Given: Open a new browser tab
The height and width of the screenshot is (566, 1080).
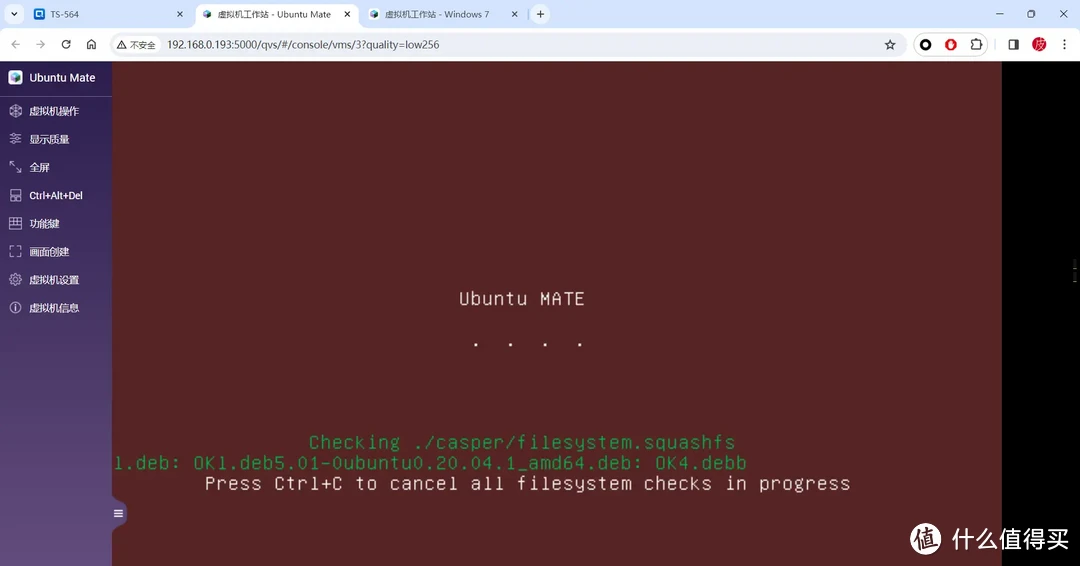Looking at the screenshot, I should pyautogui.click(x=541, y=14).
